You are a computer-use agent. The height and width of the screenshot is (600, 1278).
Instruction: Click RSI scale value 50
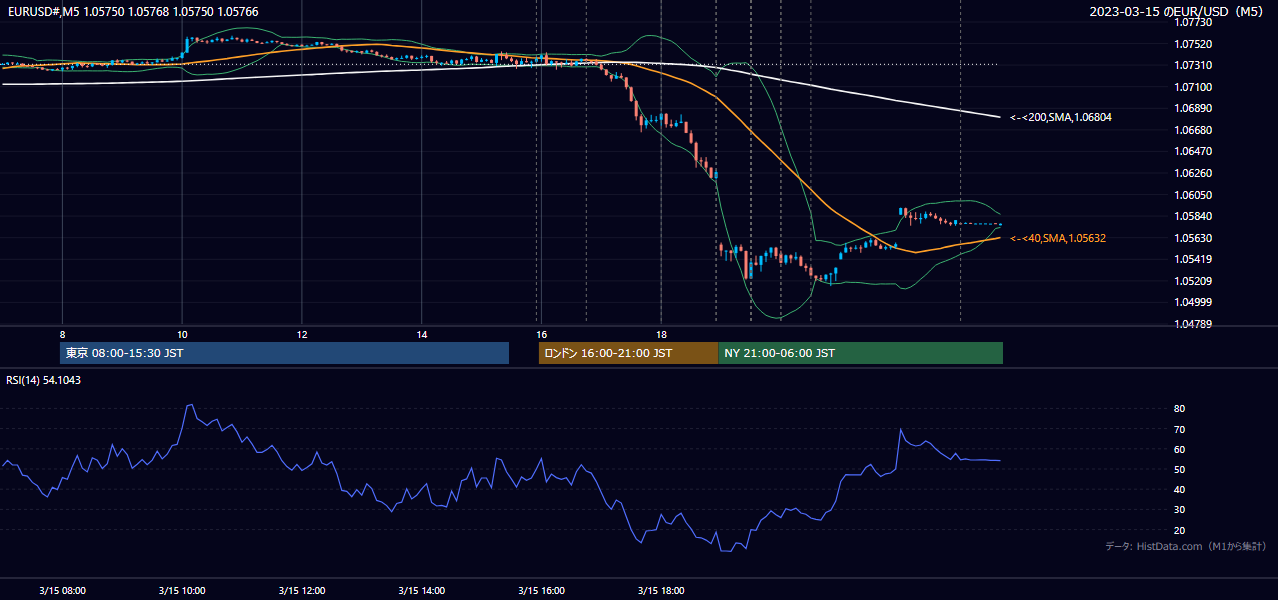tap(1180, 469)
